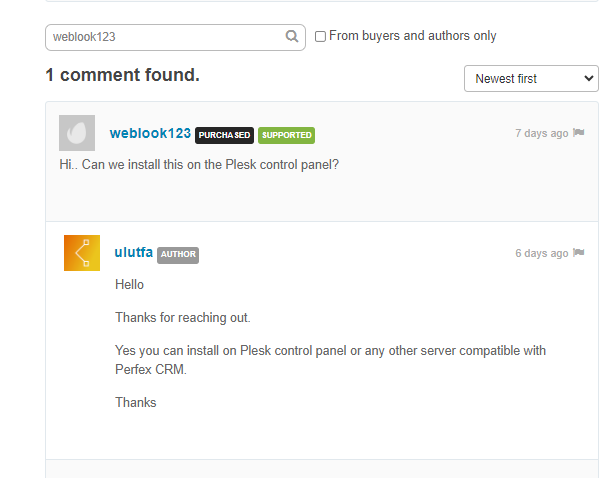The image size is (610, 478).
Task: Click the chevron arrow on the sort dropdown
Action: [x=589, y=79]
